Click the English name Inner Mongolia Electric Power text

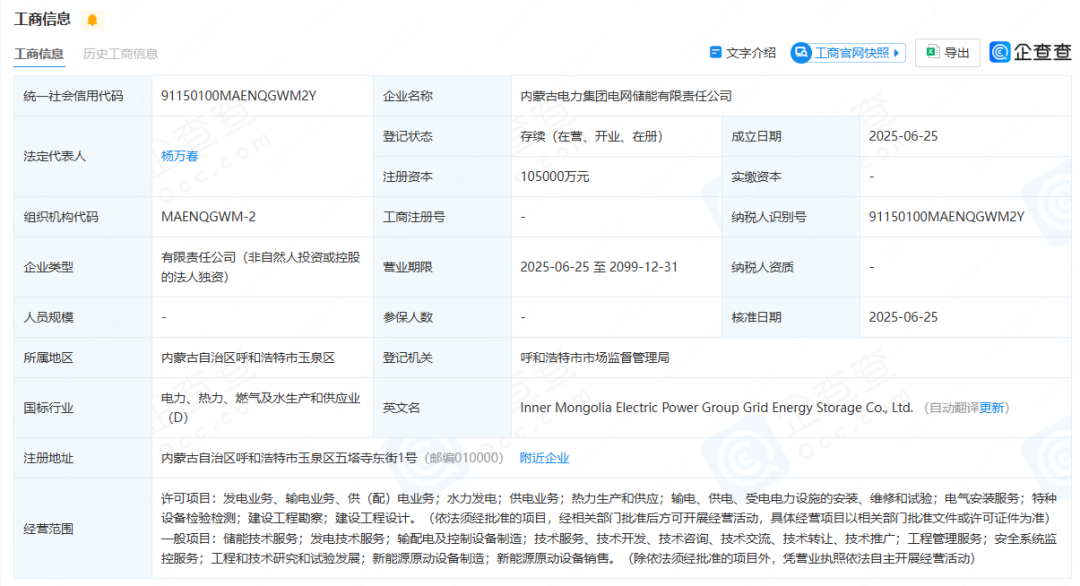tap(700, 407)
